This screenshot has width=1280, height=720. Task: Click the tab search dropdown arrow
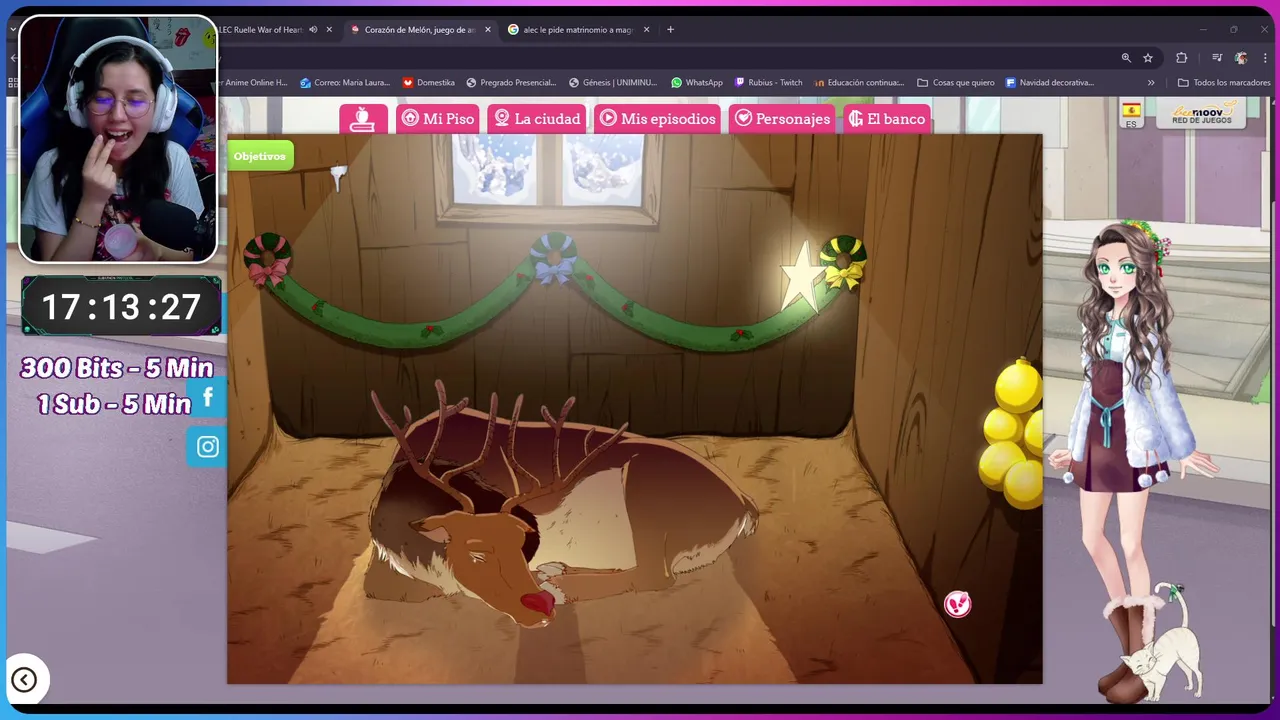click(x=12, y=30)
